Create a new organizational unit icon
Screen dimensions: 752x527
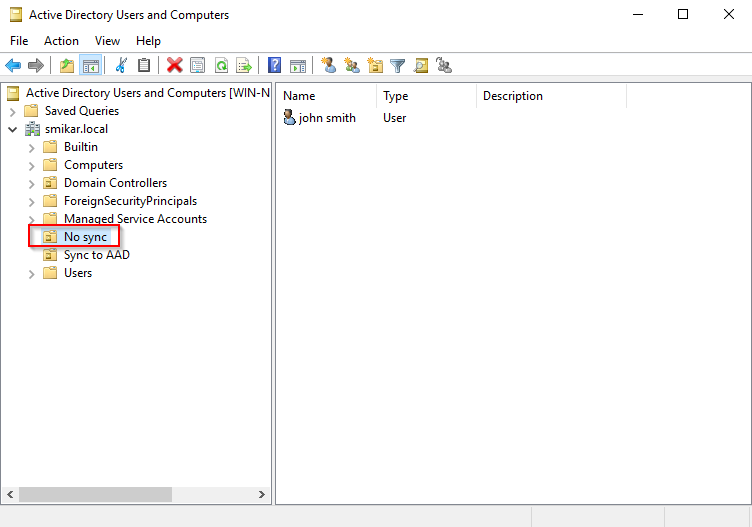coord(375,65)
